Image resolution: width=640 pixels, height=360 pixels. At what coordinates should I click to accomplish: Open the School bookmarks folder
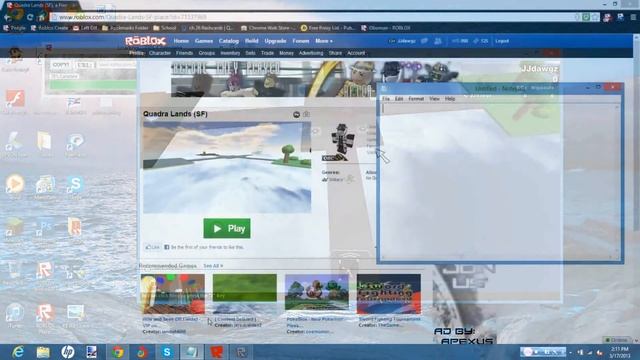(x=164, y=28)
